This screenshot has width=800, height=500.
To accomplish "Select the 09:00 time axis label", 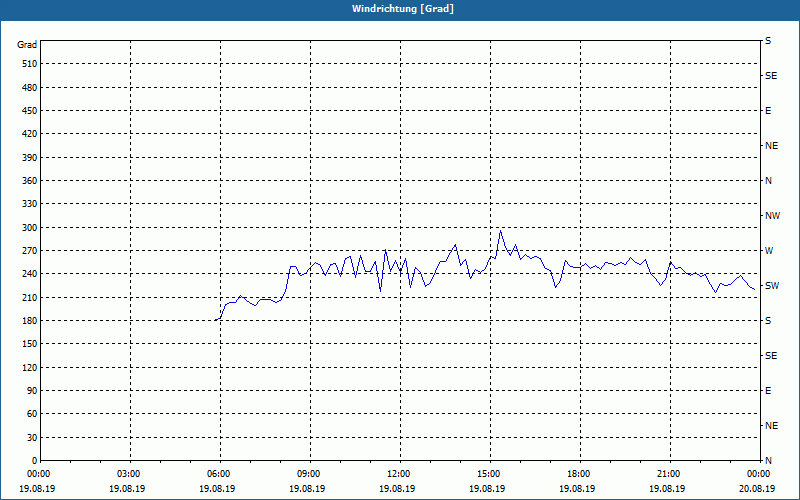I will pyautogui.click(x=308, y=474).
